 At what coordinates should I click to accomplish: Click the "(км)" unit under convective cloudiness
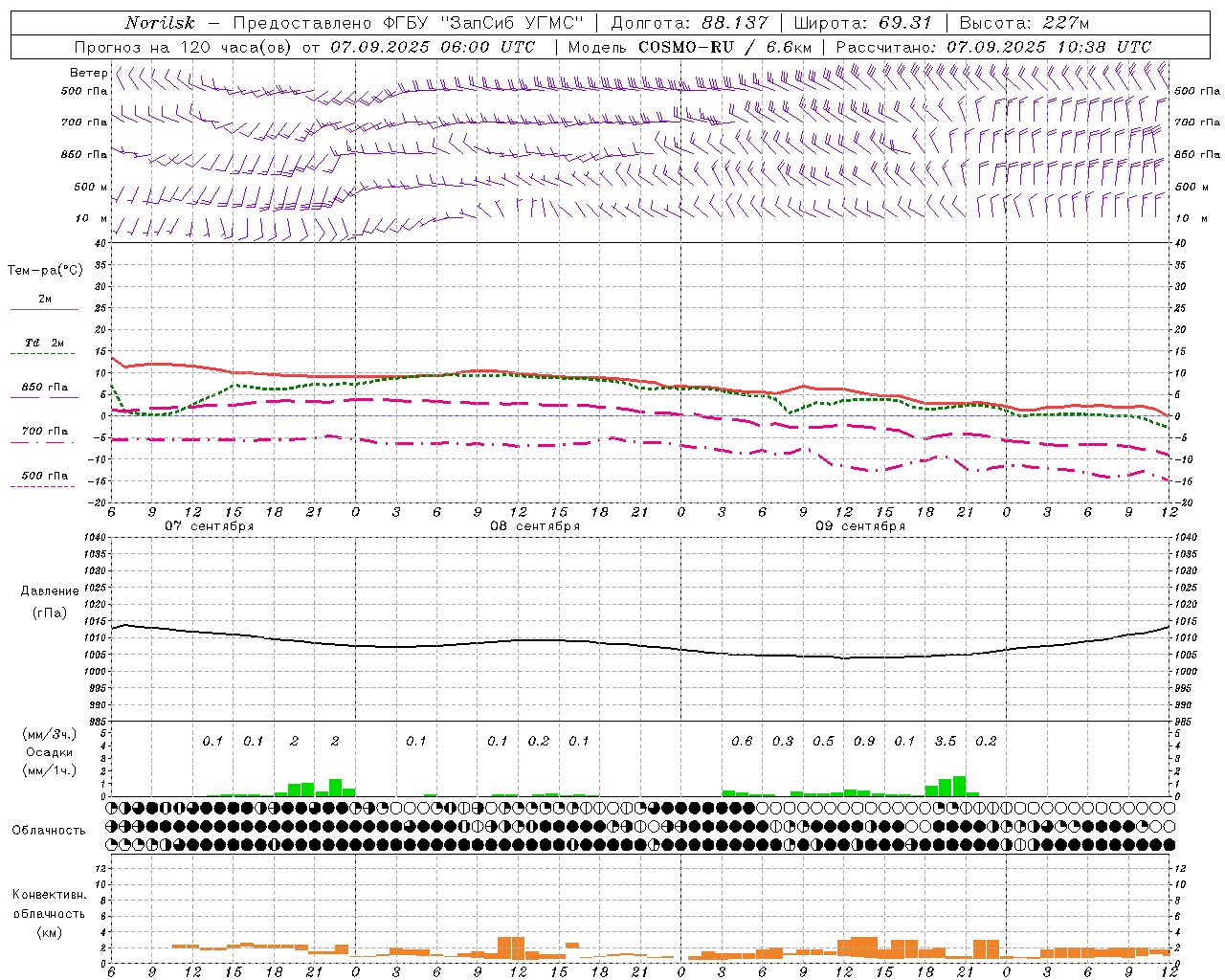49,932
